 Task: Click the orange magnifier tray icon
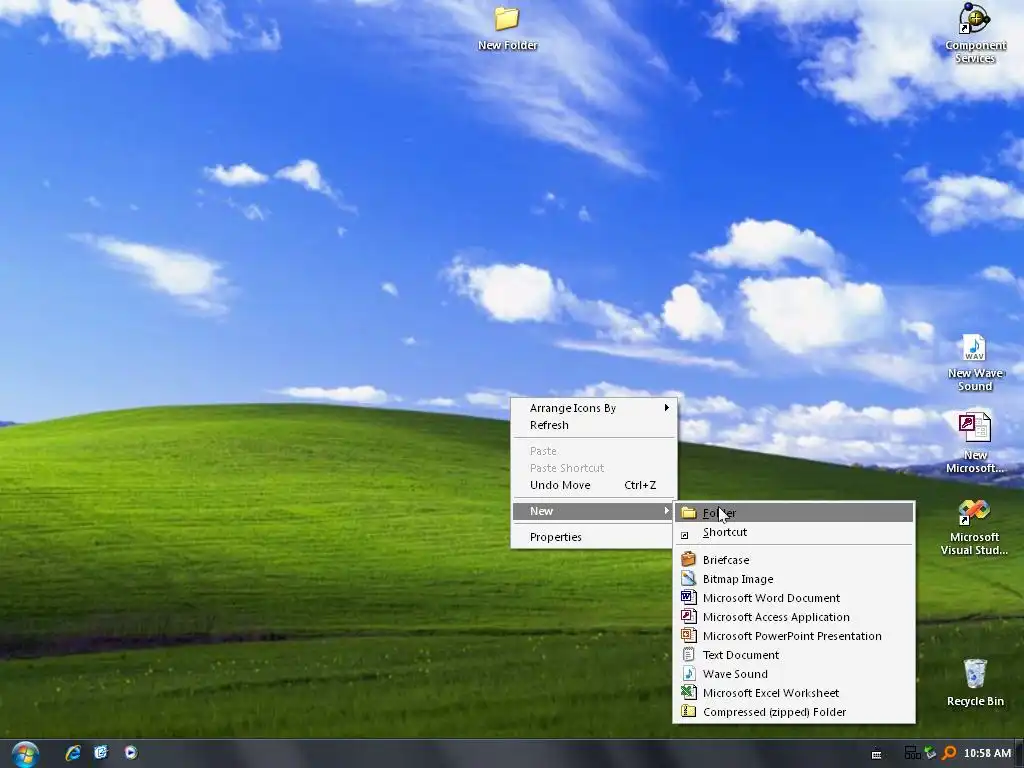[x=950, y=754]
